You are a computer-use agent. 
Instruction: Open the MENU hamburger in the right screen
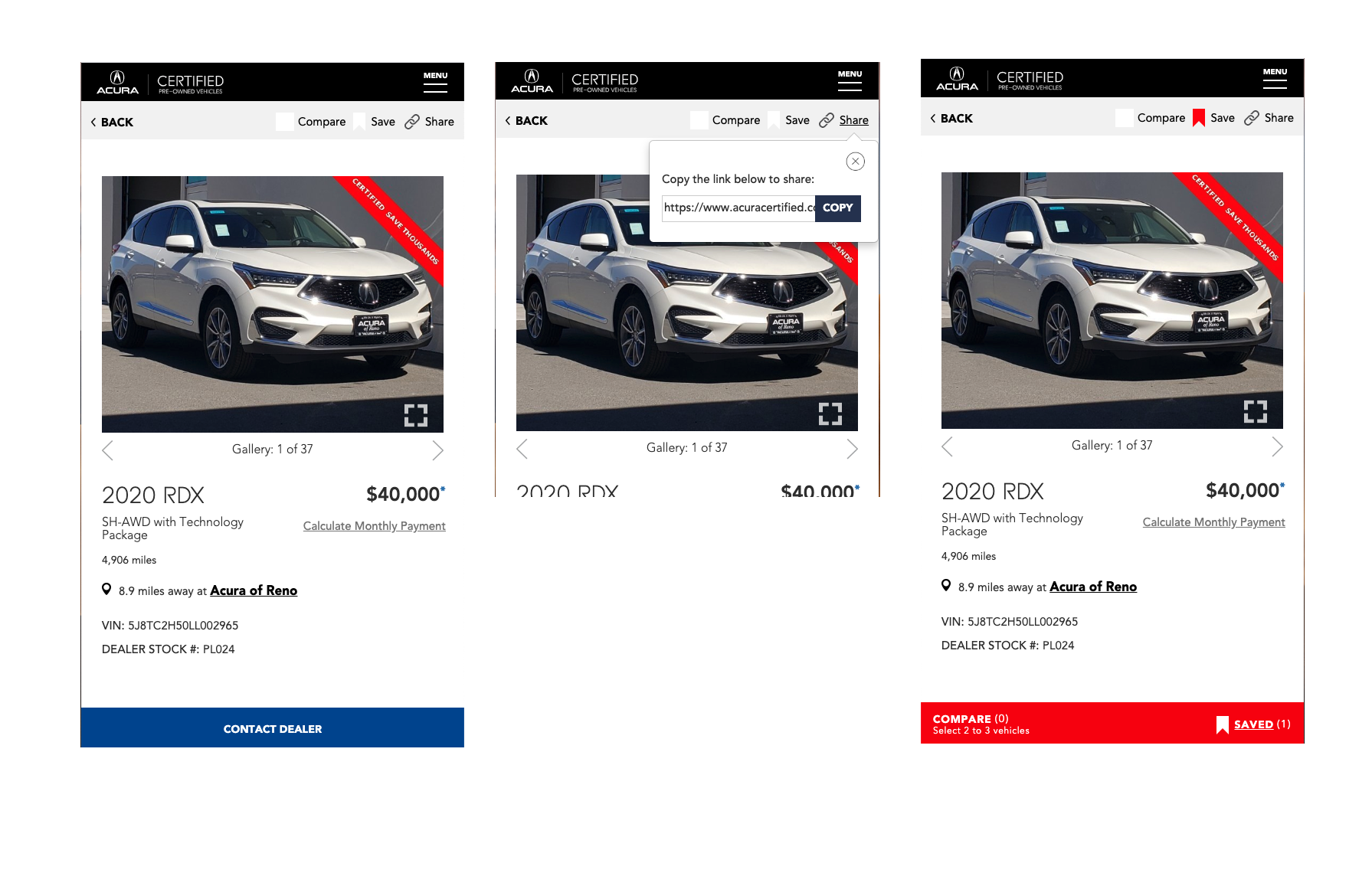pyautogui.click(x=1275, y=78)
